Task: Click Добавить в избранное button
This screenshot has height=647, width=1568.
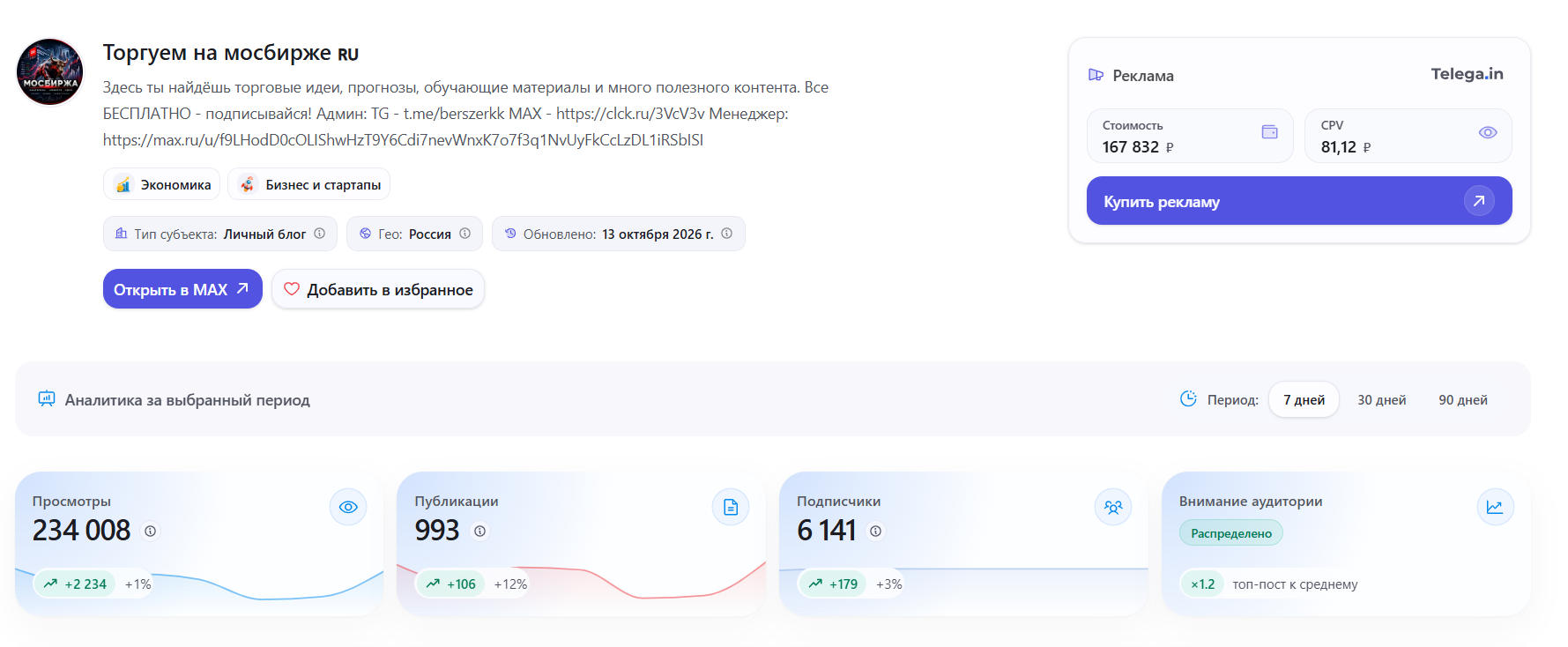Action: (378, 289)
